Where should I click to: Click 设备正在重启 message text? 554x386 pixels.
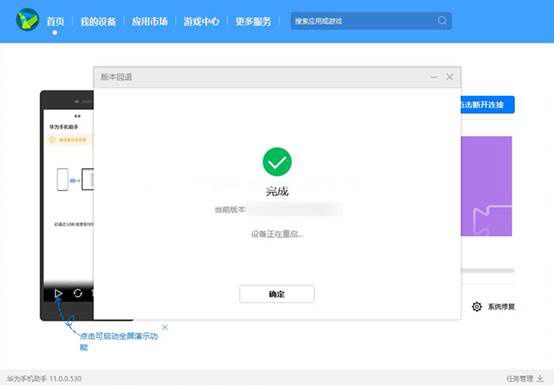(x=277, y=234)
